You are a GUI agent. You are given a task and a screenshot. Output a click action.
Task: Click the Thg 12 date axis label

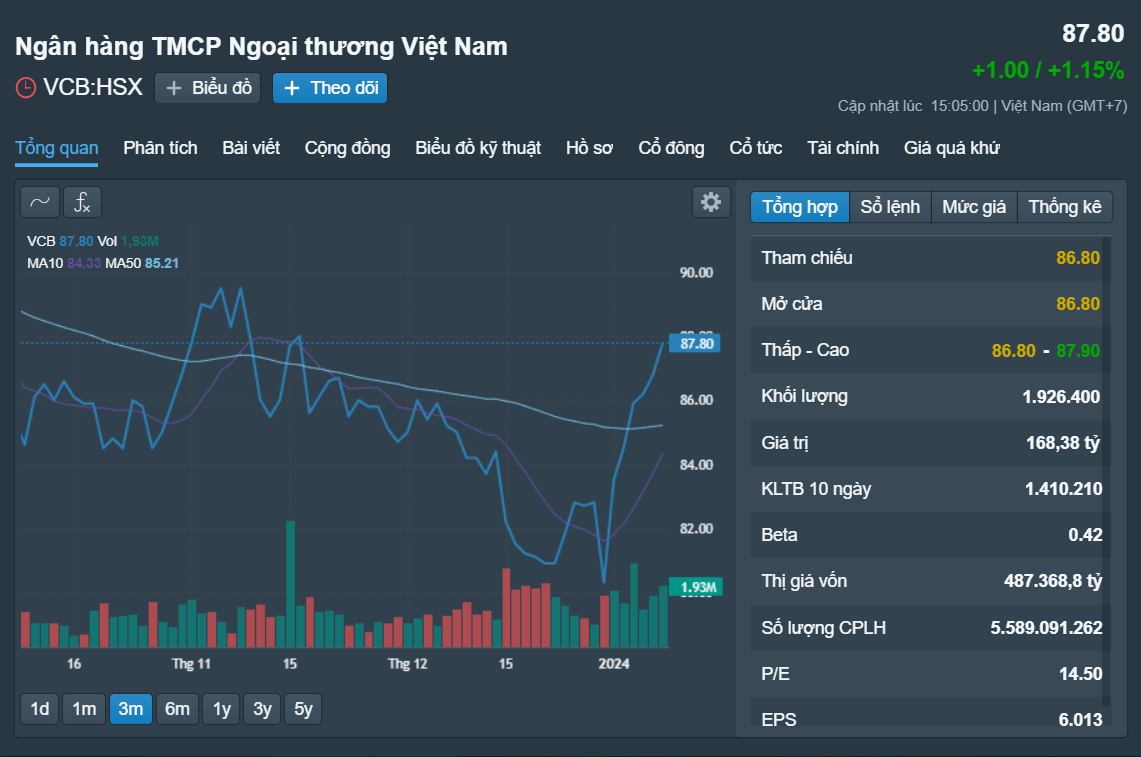408,664
